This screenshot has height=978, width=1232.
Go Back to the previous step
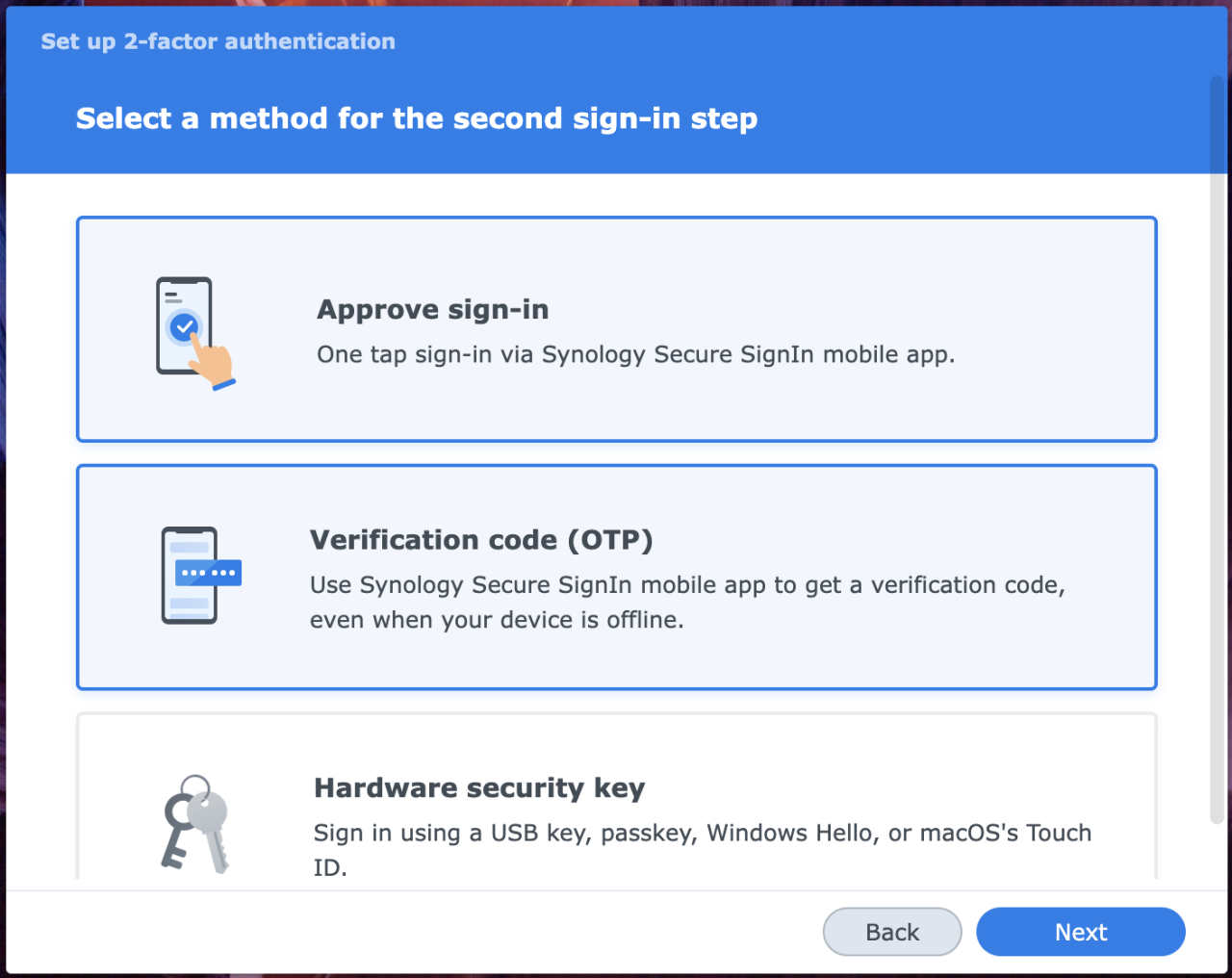892,932
